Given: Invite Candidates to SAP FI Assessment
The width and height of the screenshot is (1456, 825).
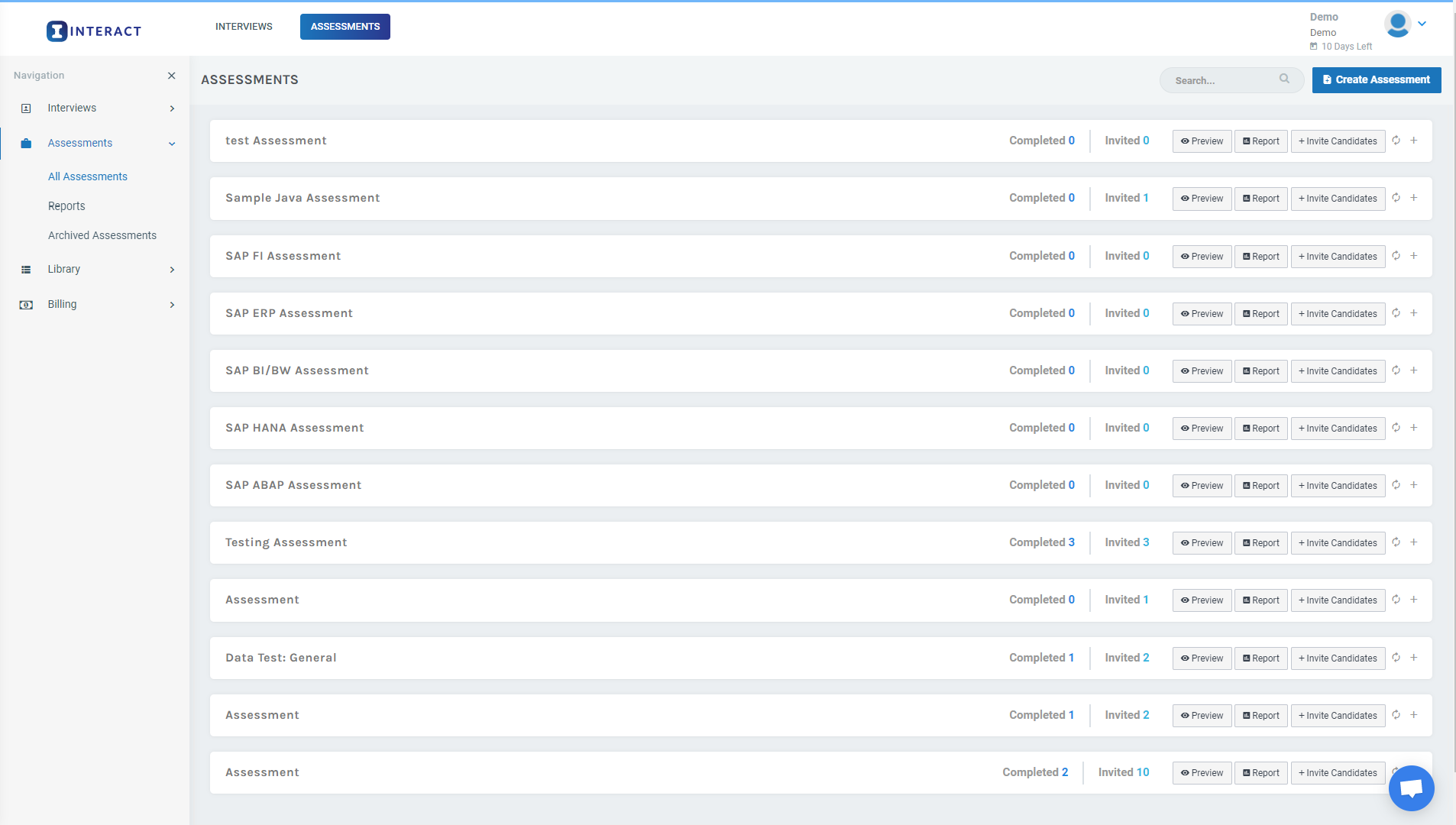Looking at the screenshot, I should tap(1338, 257).
